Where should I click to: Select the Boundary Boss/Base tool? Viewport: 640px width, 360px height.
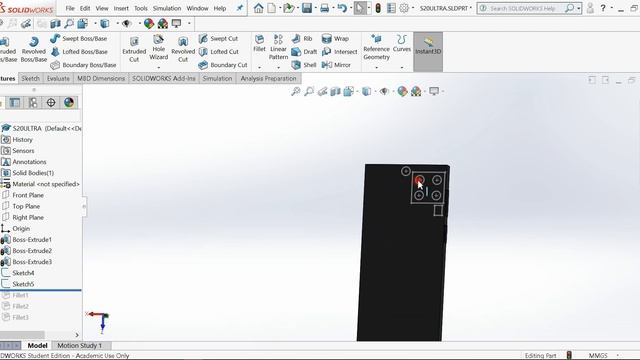[x=83, y=64]
